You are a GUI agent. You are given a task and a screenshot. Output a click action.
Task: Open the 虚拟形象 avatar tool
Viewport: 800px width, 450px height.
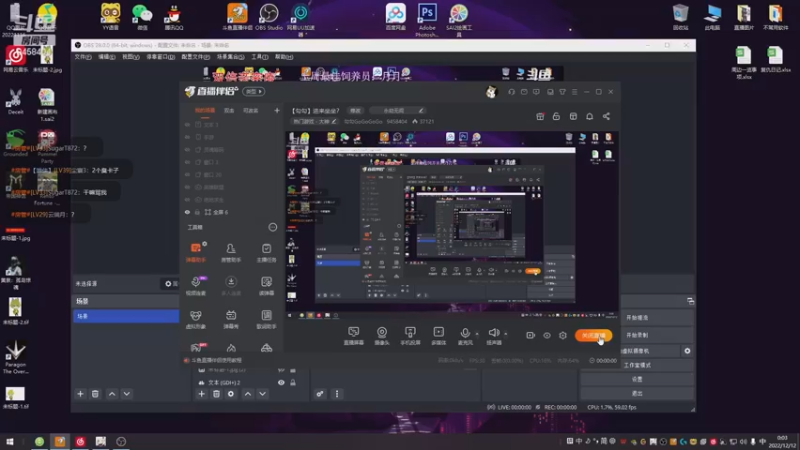point(196,319)
